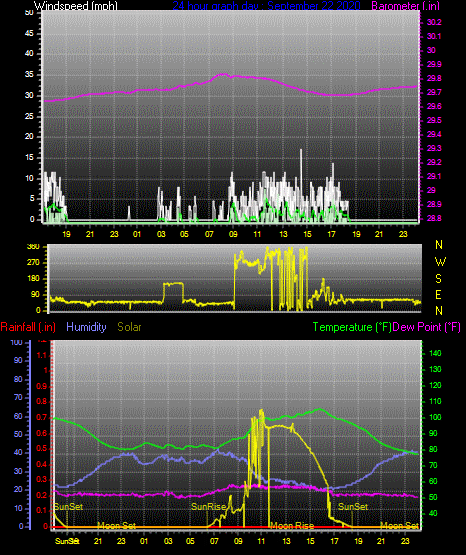Click the '180' wind direction scale value
This screenshot has height=555, width=466.
pos(33,279)
